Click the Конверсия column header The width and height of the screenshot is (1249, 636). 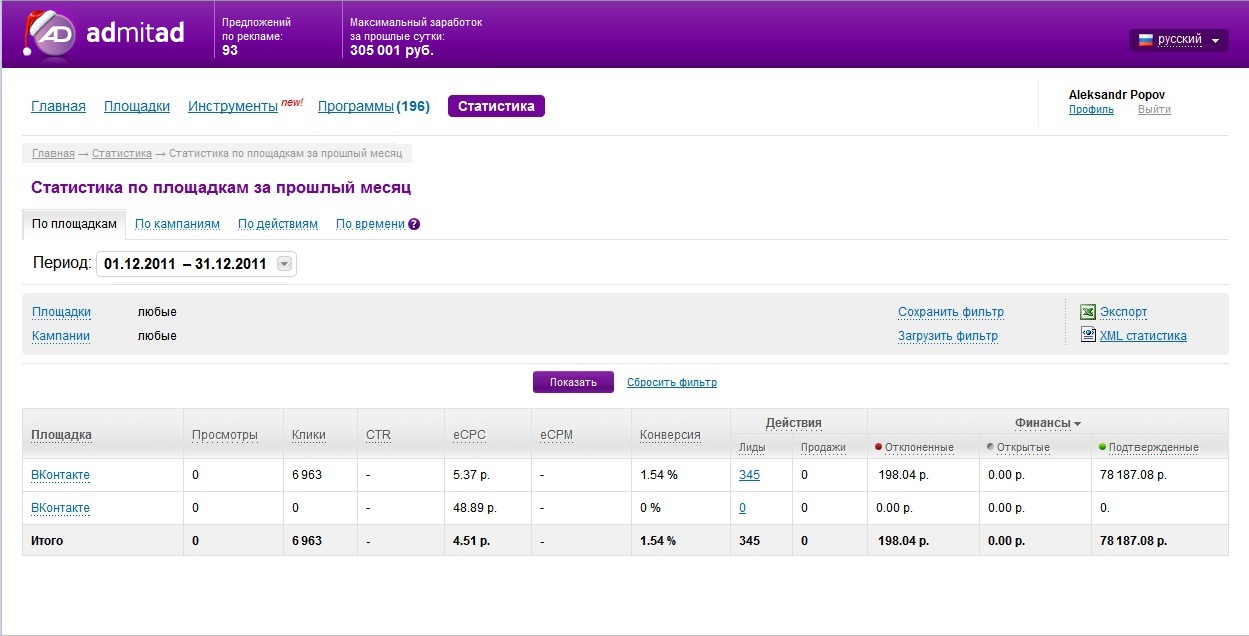tap(670, 435)
